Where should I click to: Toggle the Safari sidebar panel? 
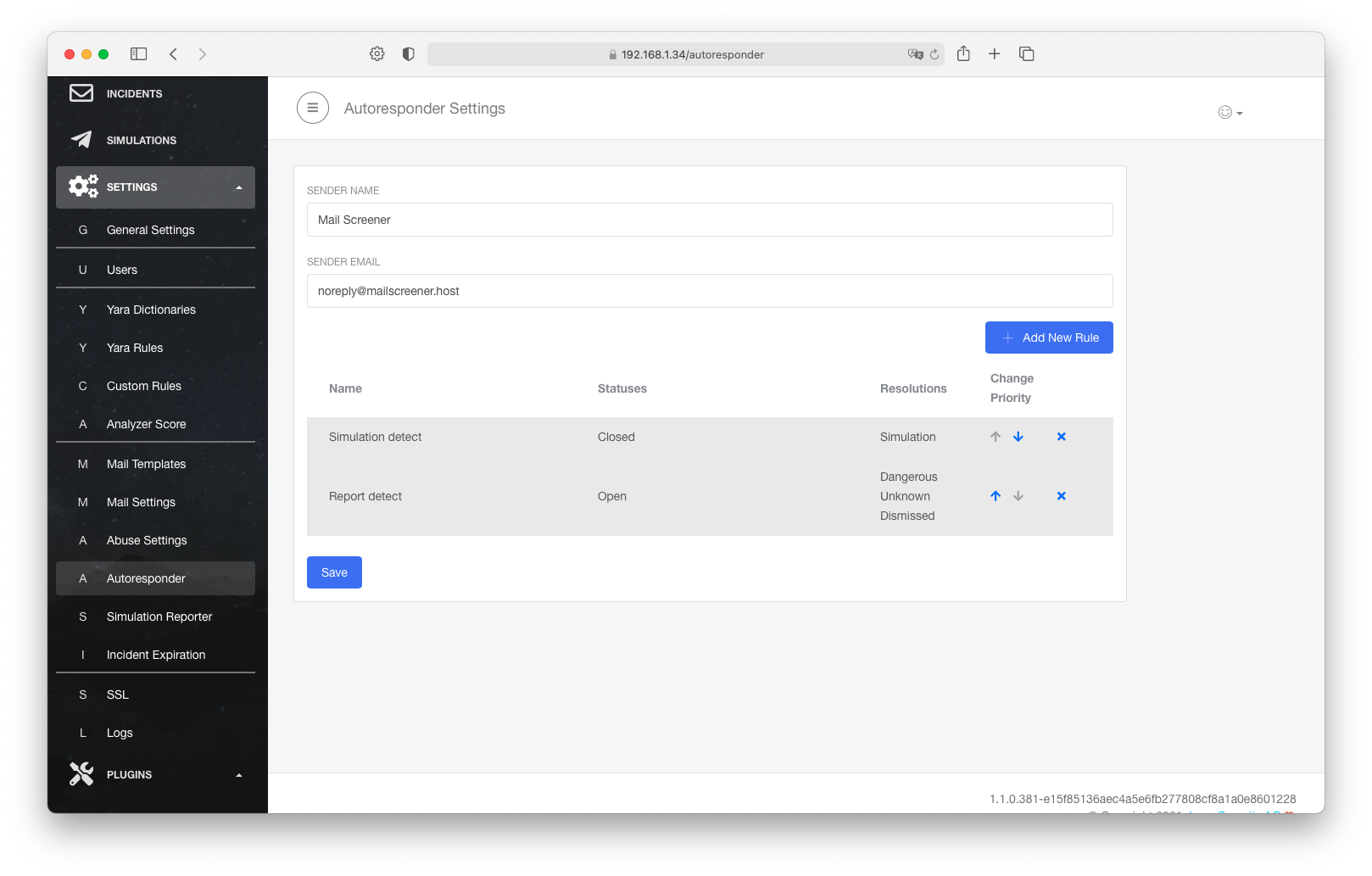pos(139,54)
